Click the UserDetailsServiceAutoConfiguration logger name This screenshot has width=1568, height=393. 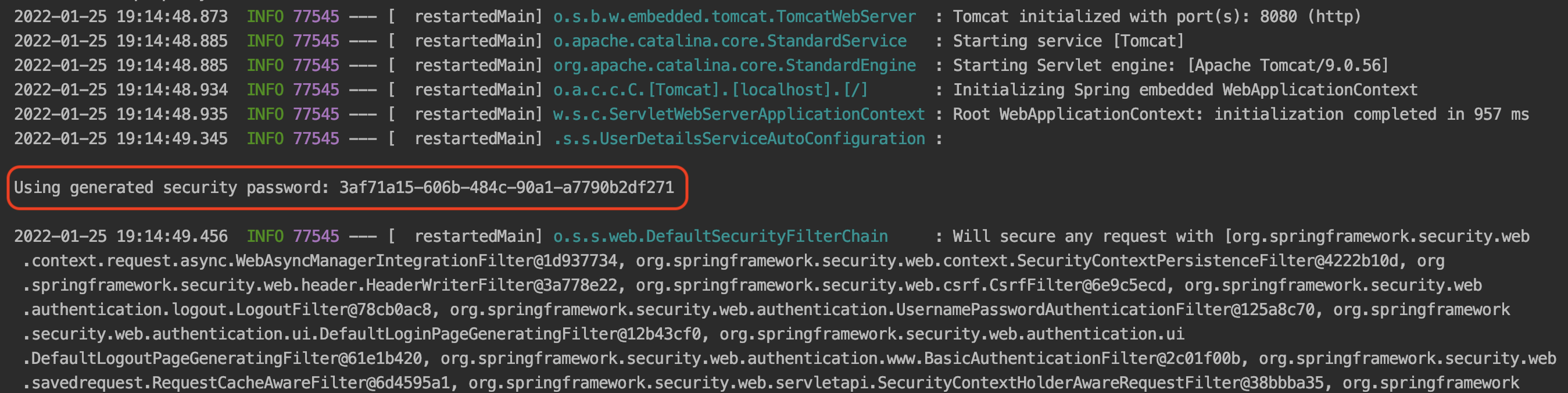pos(738,138)
